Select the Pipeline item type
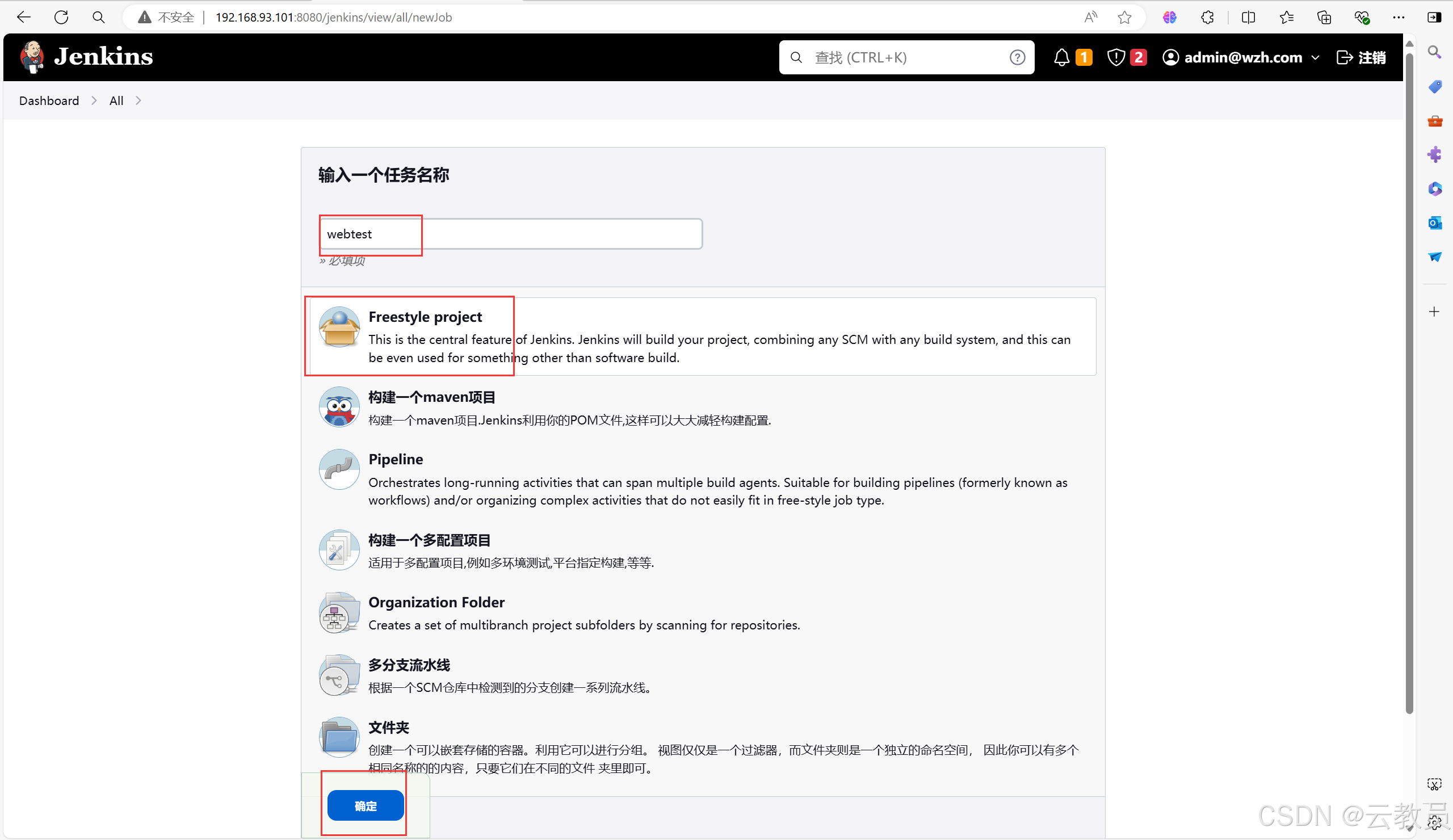 (703, 478)
